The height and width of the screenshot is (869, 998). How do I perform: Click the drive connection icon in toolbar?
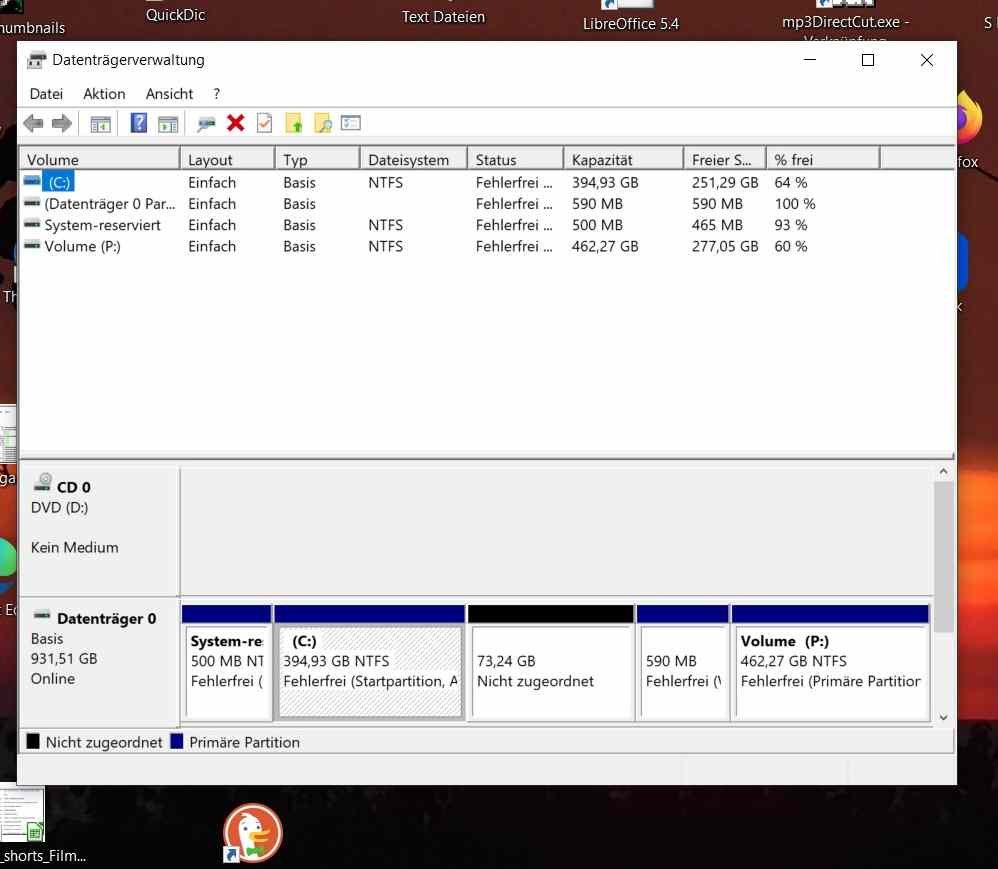[x=206, y=123]
